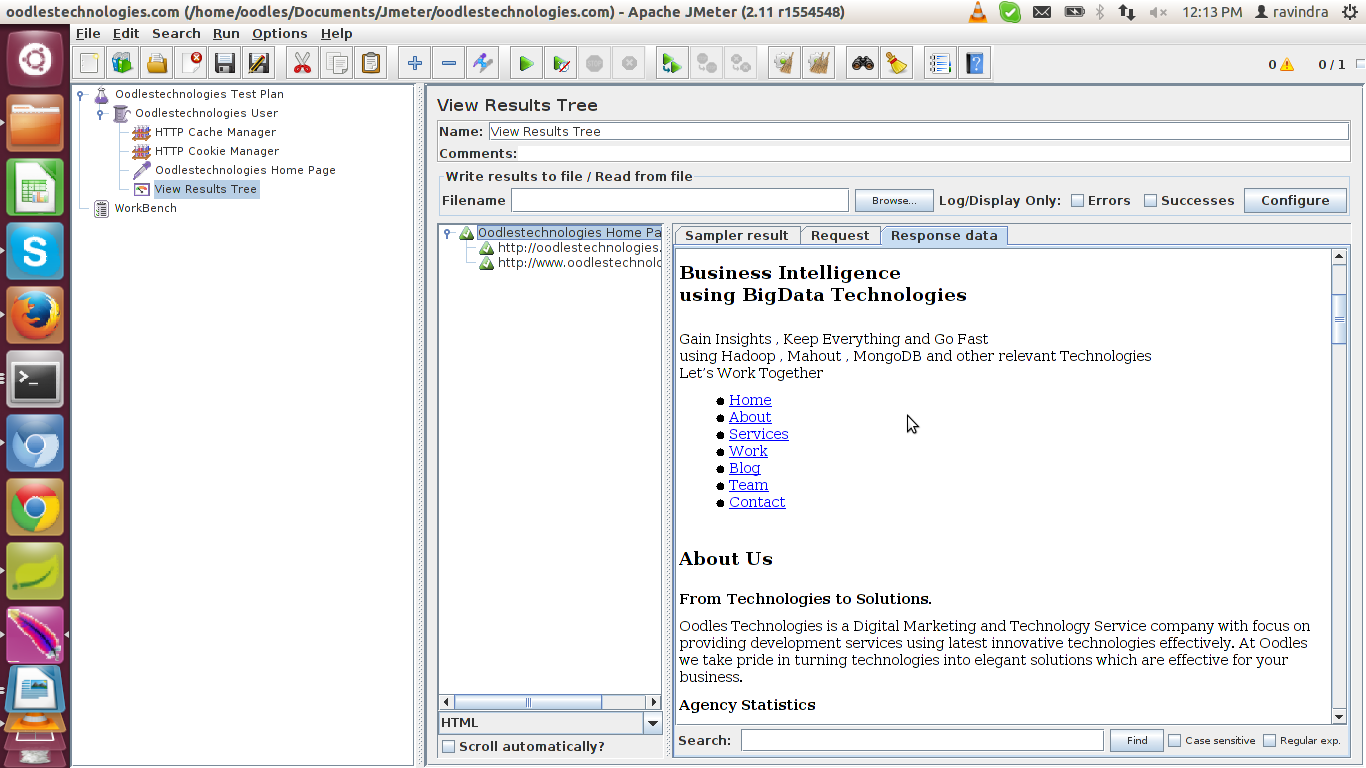This screenshot has width=1366, height=768.
Task: Open the Help menu
Action: (336, 33)
